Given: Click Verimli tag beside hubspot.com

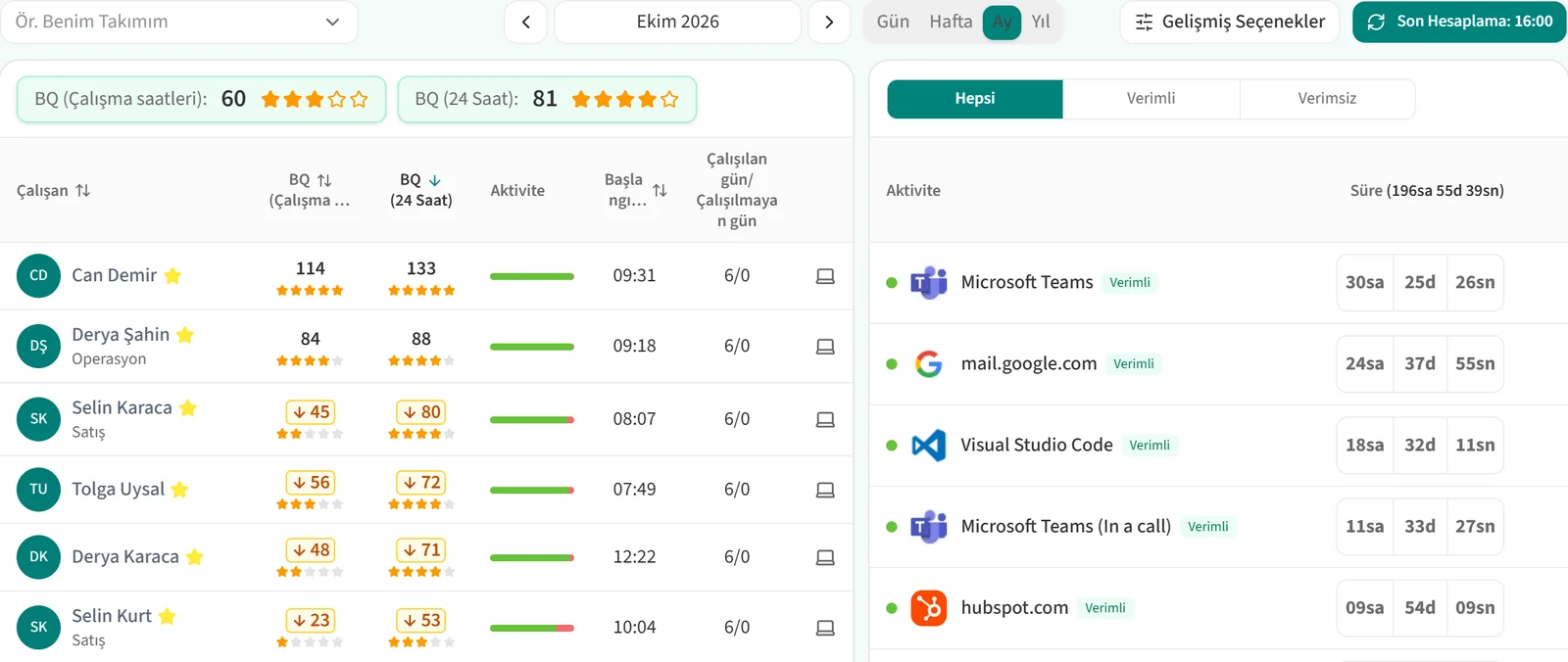Looking at the screenshot, I should click(x=1105, y=608).
